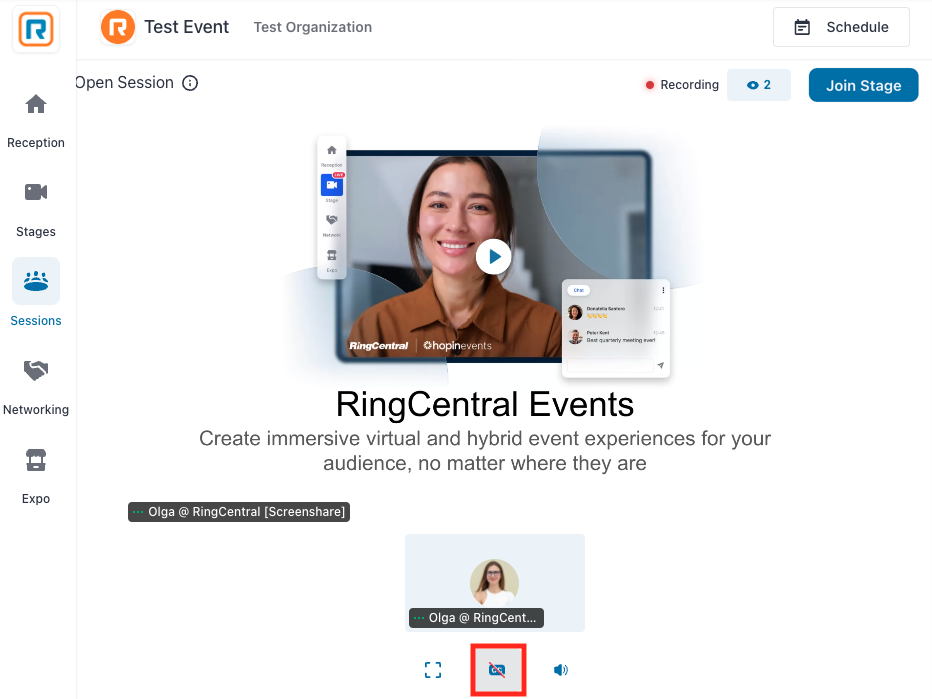Open the Networking handshake icon
Screen dimensions: 932x699
coord(36,370)
